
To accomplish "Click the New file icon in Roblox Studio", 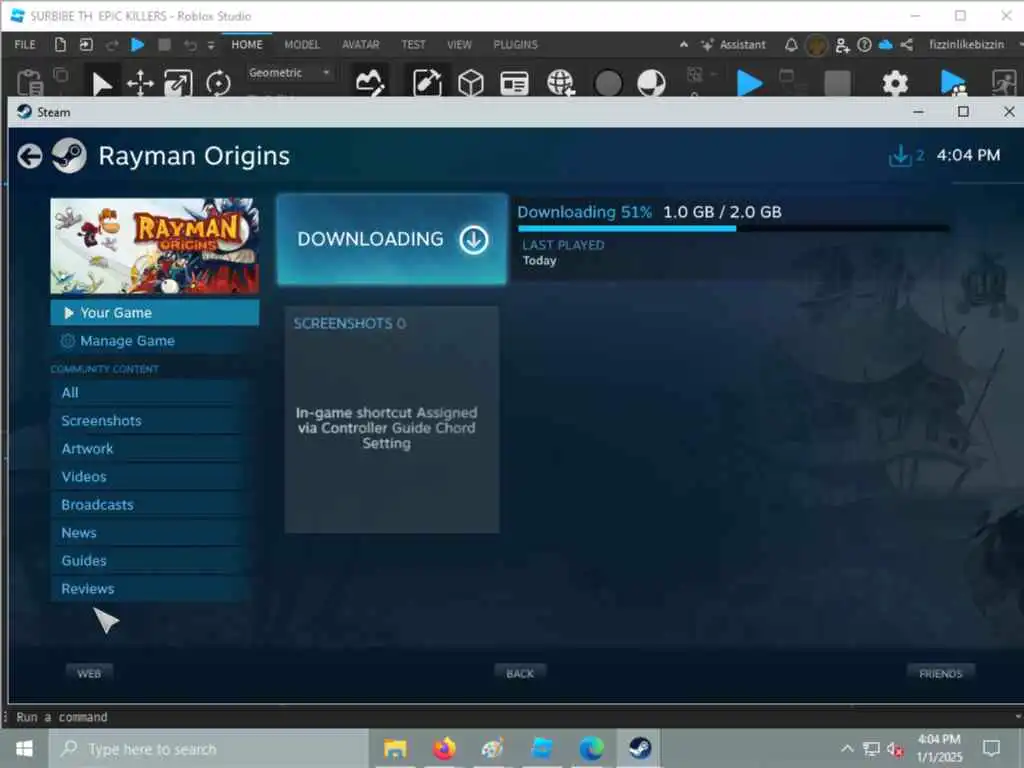I will pos(60,44).
